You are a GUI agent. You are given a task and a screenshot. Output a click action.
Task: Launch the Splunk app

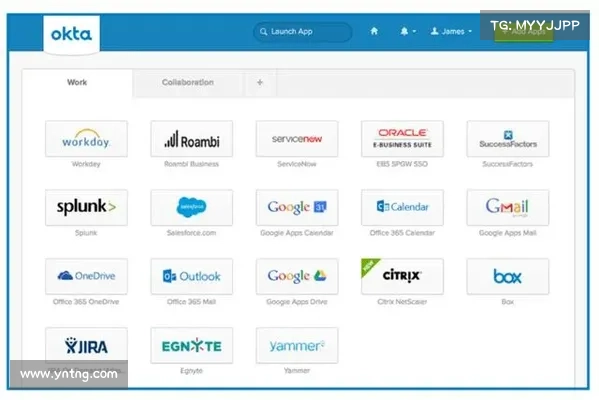86,207
